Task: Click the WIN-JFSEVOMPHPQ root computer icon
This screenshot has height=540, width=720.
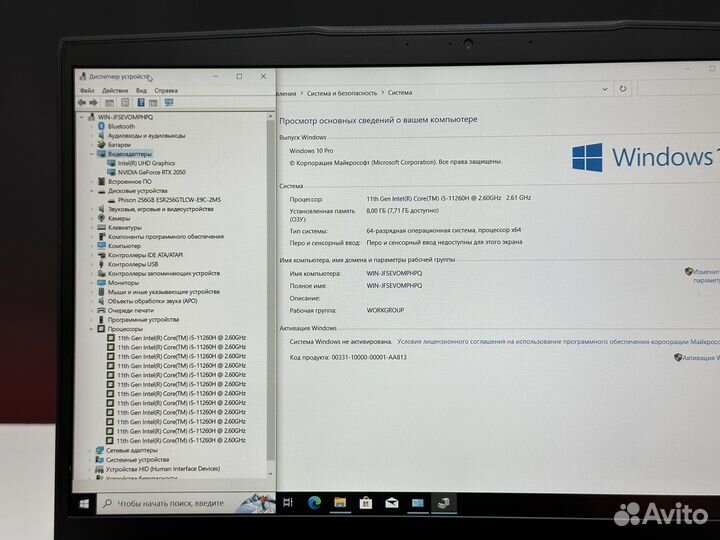Action: point(91,117)
